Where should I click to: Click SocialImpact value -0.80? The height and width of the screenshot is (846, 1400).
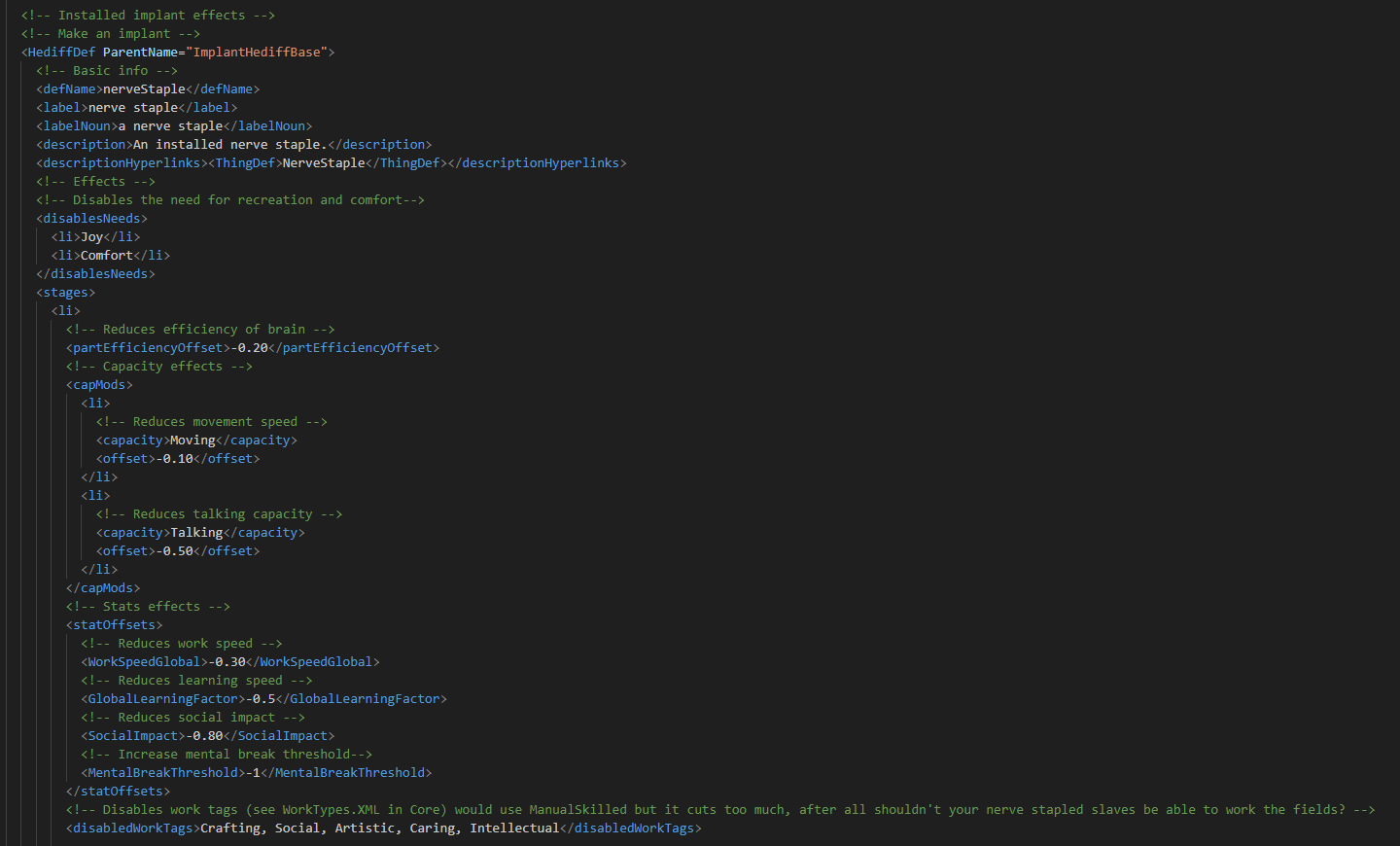click(x=204, y=736)
